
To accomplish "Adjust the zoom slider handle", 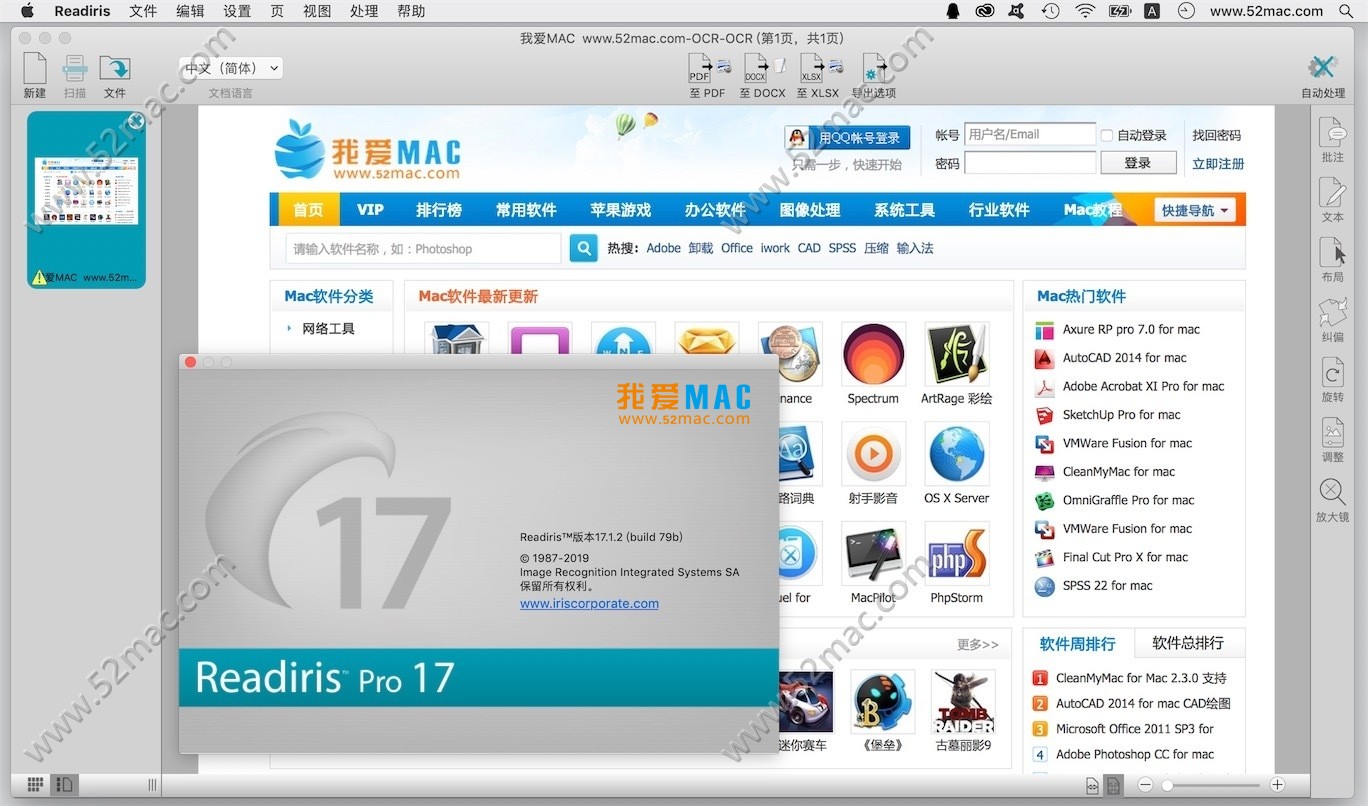I will (x=1166, y=785).
